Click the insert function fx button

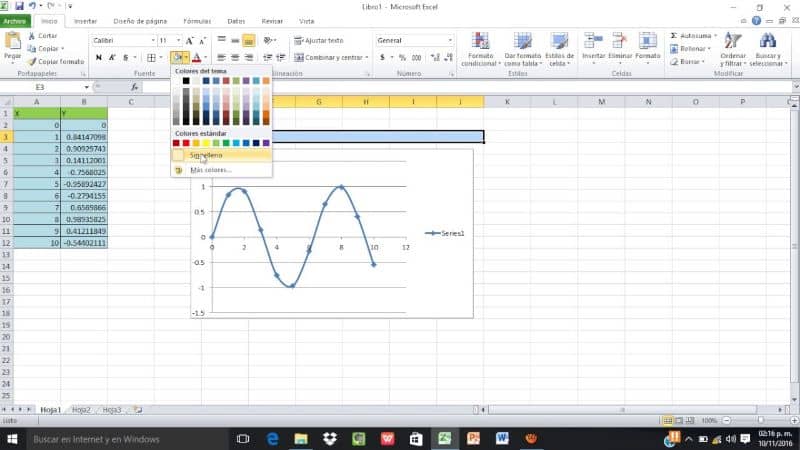(134, 87)
